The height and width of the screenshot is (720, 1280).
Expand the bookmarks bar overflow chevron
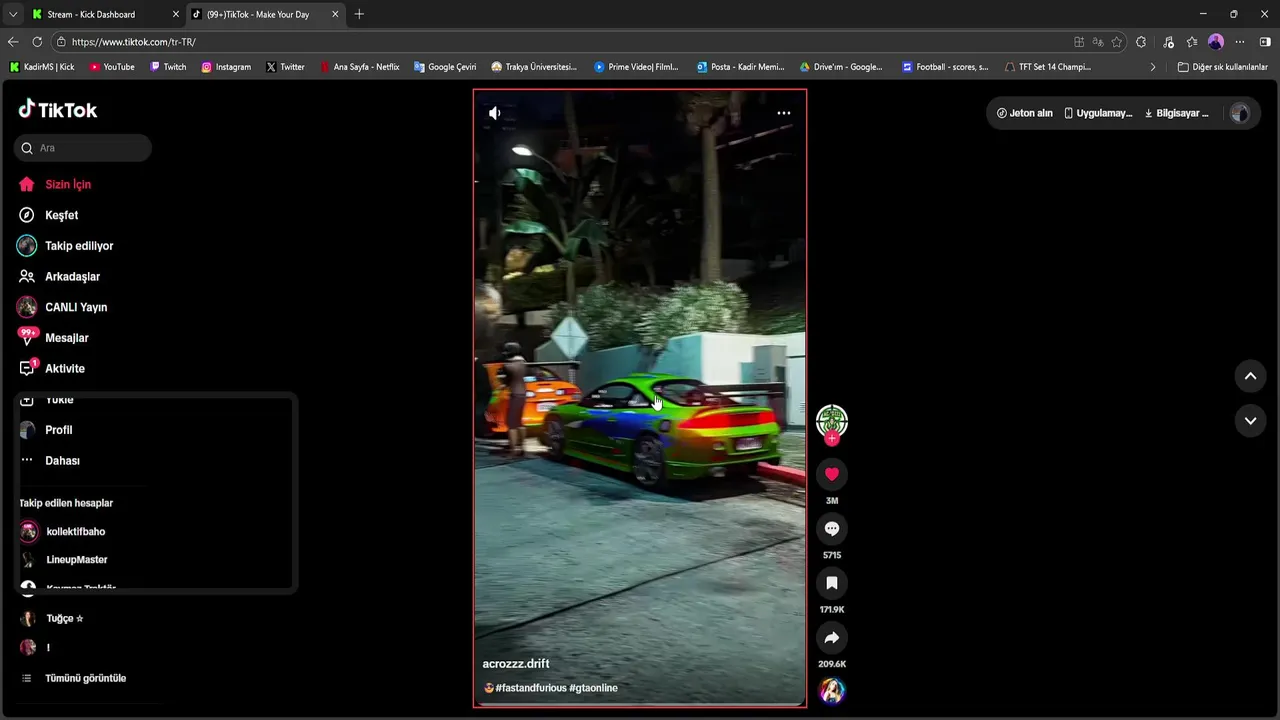tap(1152, 67)
